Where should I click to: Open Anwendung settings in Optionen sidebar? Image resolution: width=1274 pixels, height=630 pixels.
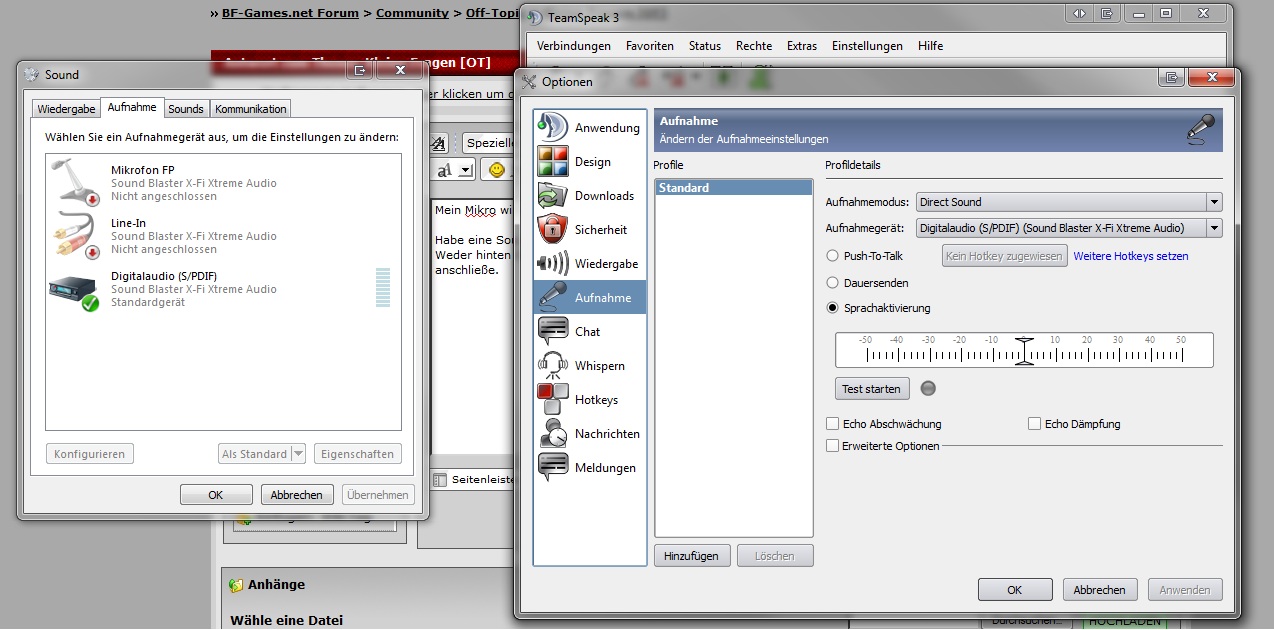point(590,128)
